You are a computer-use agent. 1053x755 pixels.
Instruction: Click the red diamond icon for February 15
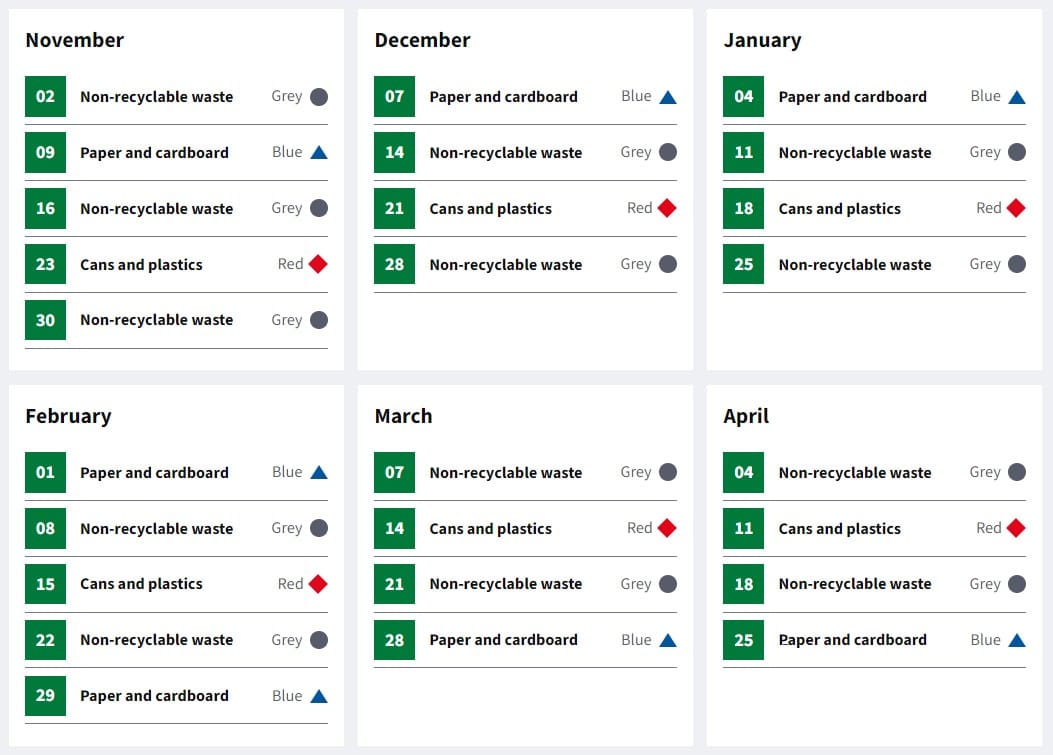pos(318,584)
